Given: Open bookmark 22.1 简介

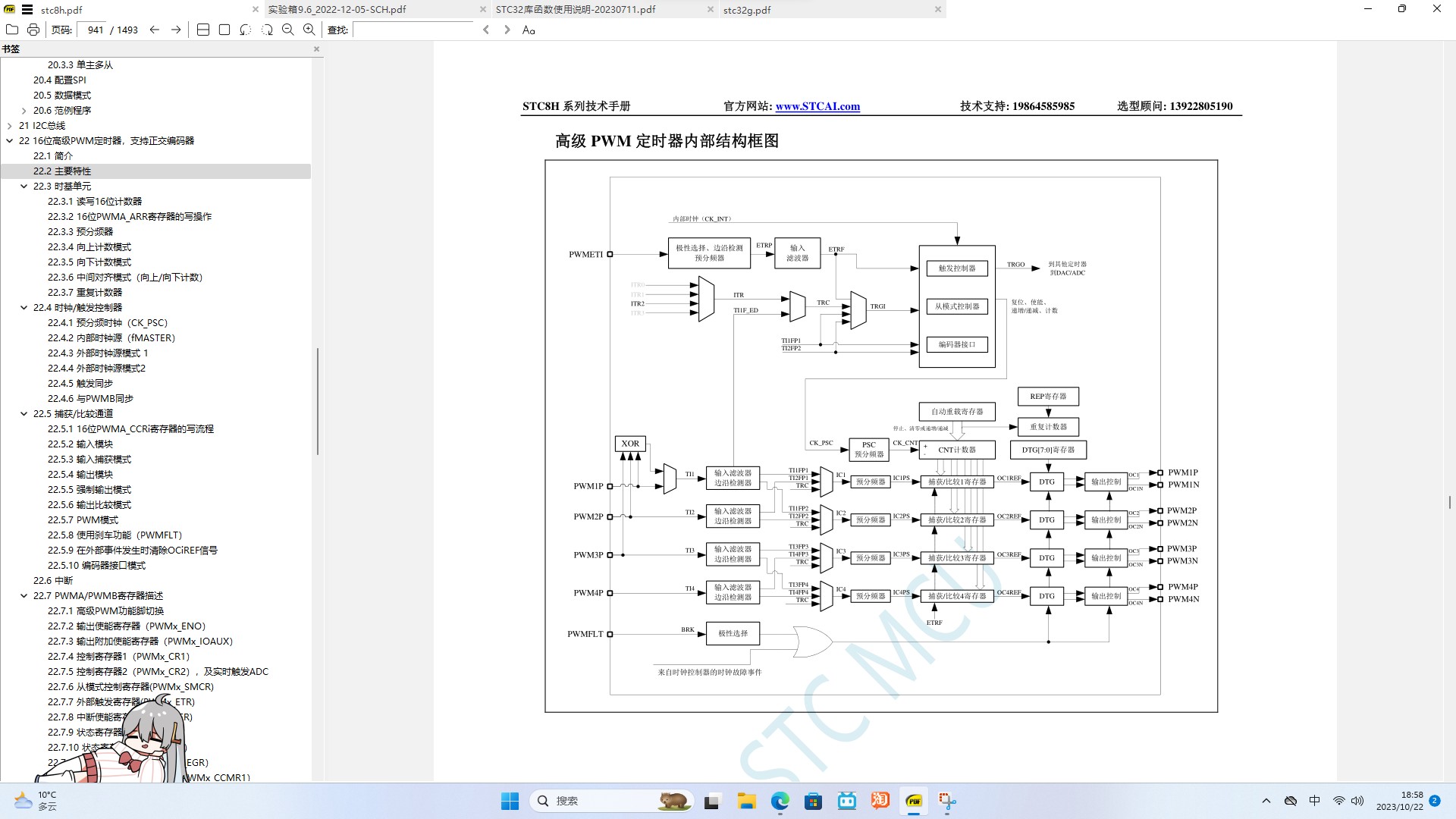Looking at the screenshot, I should pyautogui.click(x=52, y=156).
